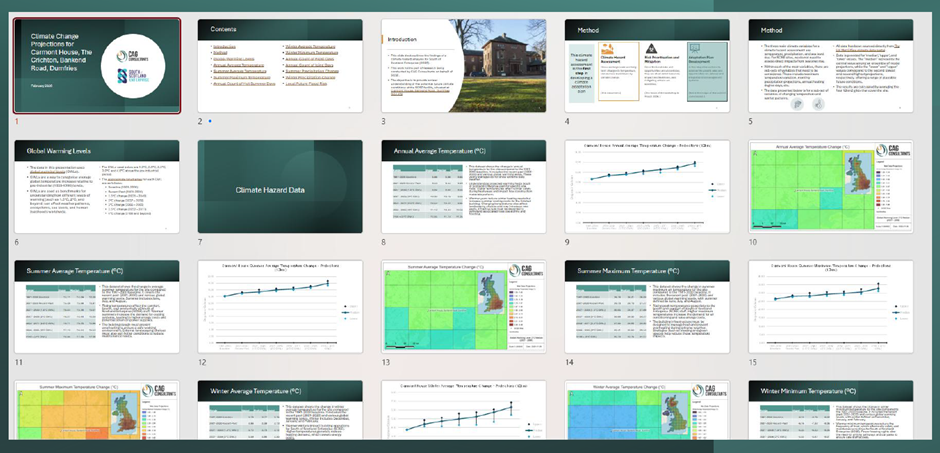940x453 pixels.
Task: Click the slide number 3 label
Action: [383, 121]
